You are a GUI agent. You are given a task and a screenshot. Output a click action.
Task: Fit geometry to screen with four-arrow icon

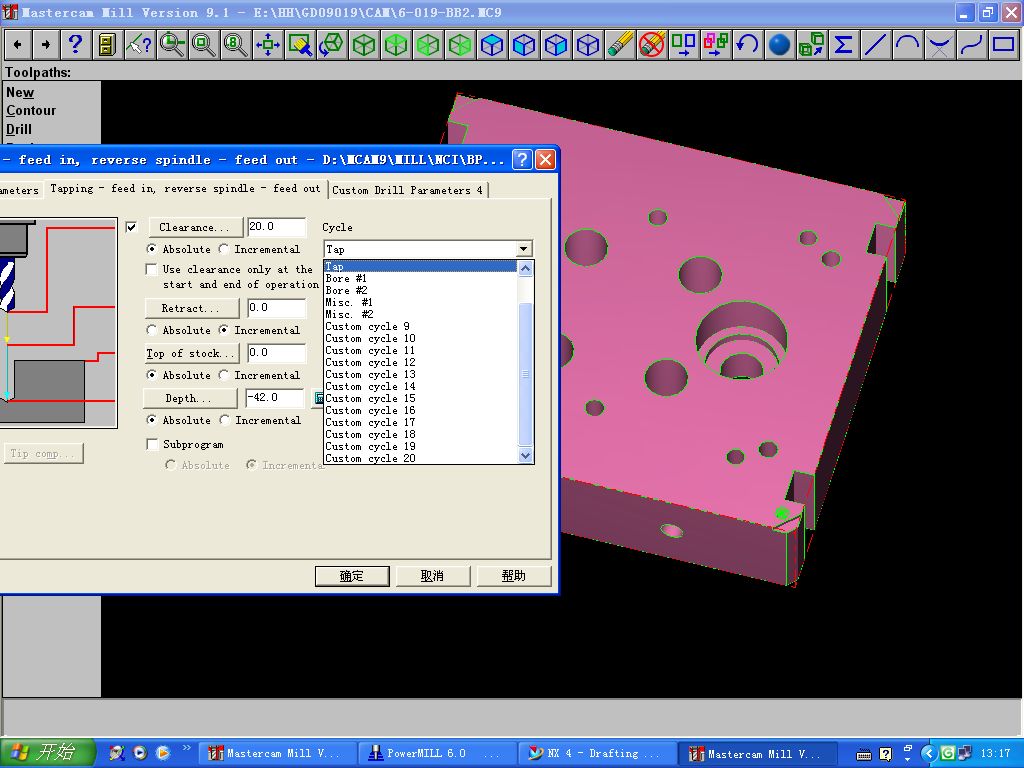click(x=267, y=45)
